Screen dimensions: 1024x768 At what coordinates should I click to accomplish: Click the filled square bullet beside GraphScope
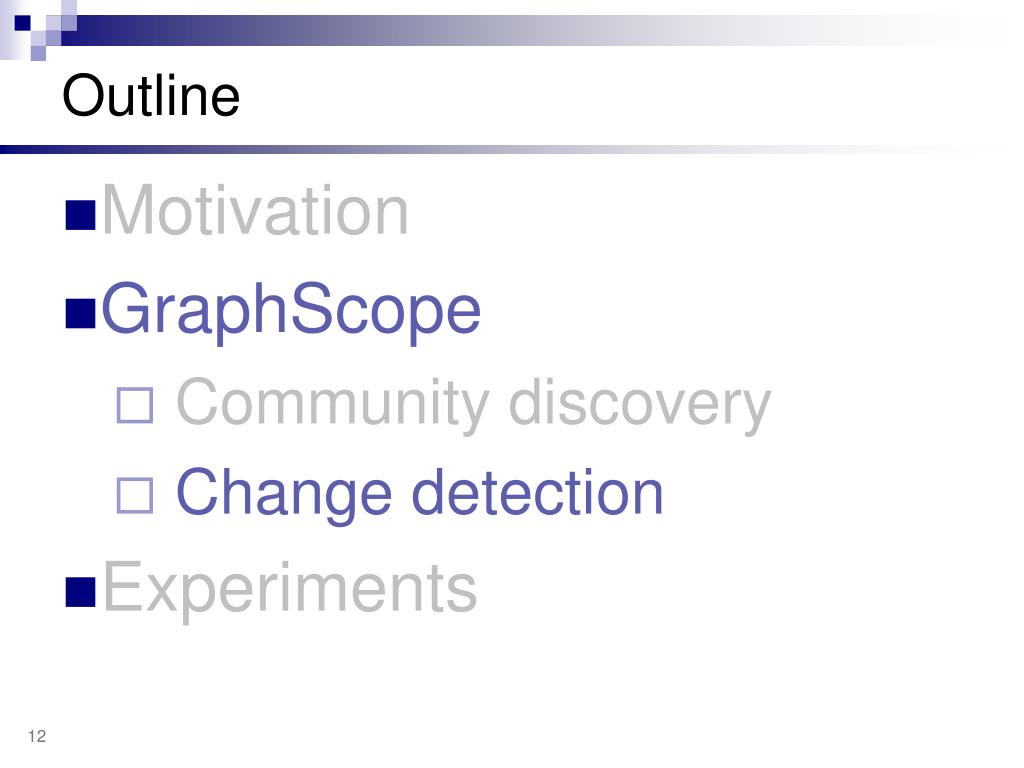pos(81,313)
